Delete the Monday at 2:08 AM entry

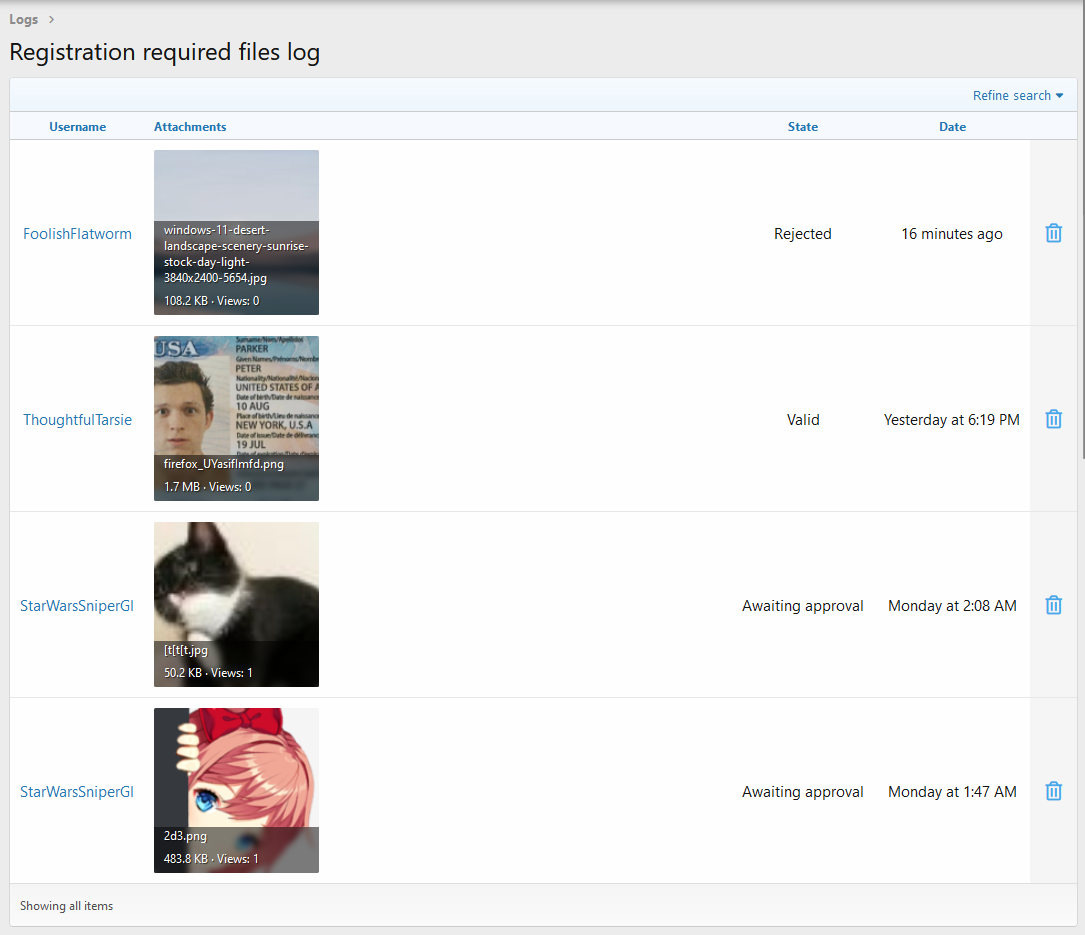(1053, 605)
